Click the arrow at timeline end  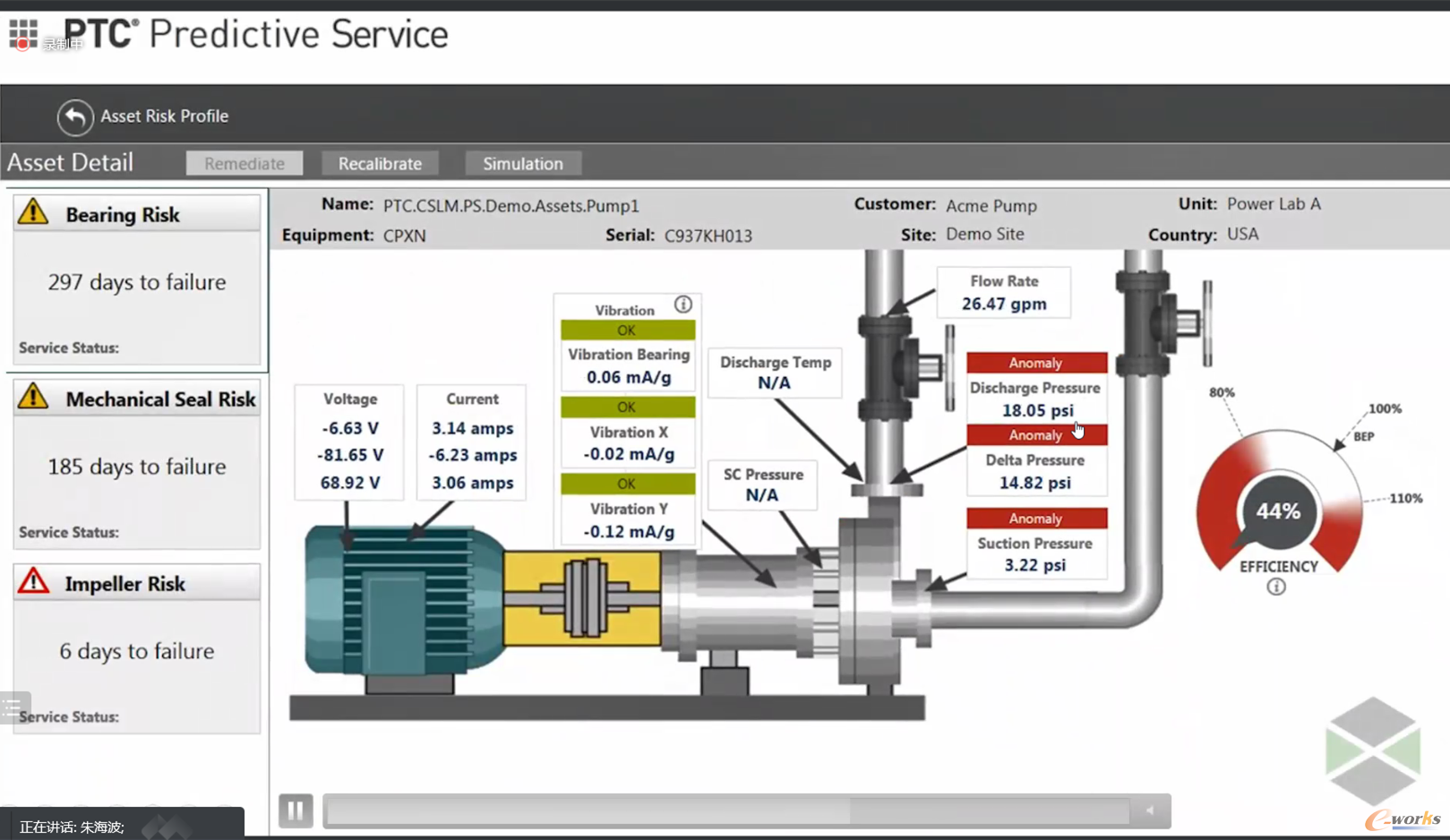[x=1150, y=811]
